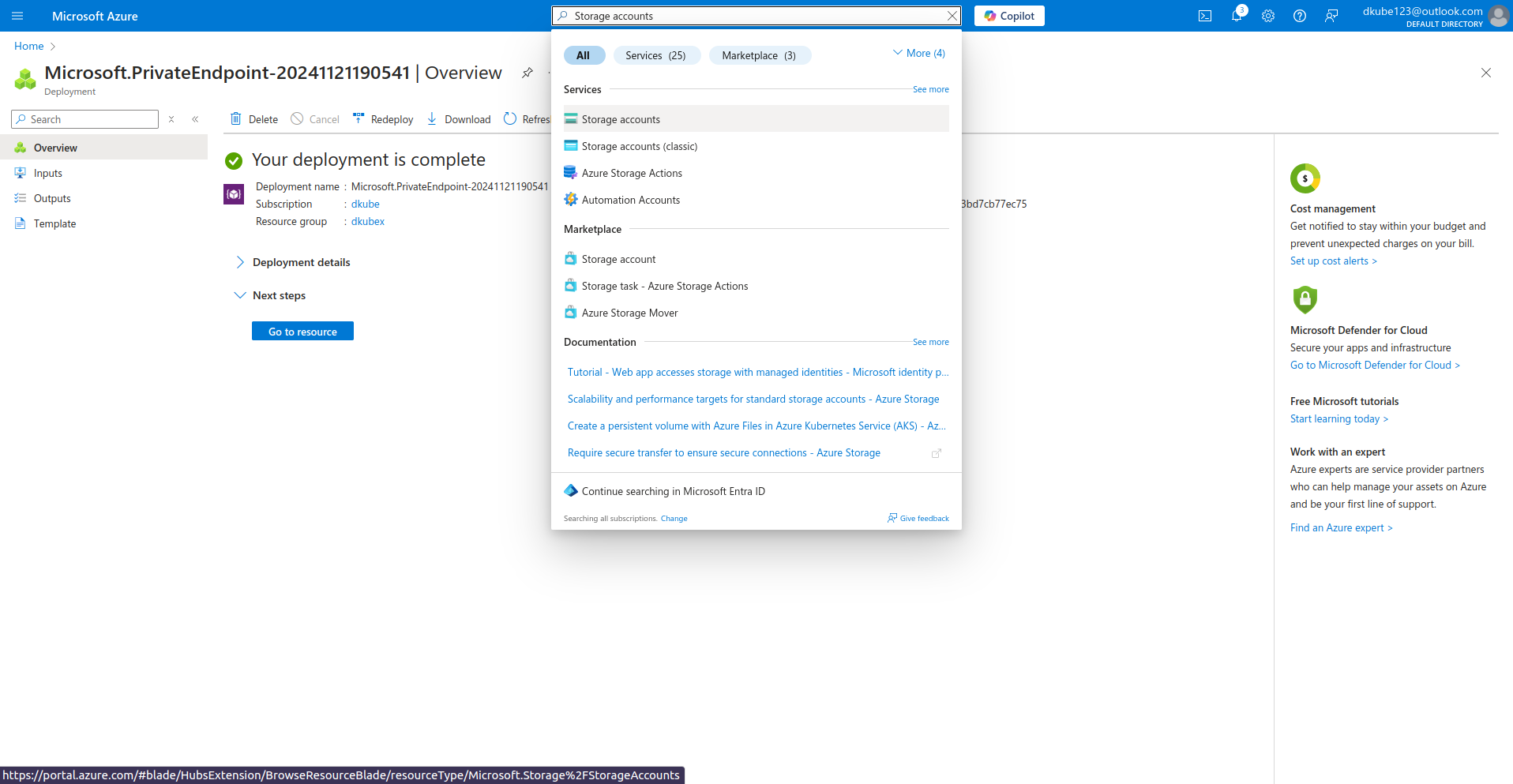
Task: Collapse the Next steps section
Action: point(240,295)
